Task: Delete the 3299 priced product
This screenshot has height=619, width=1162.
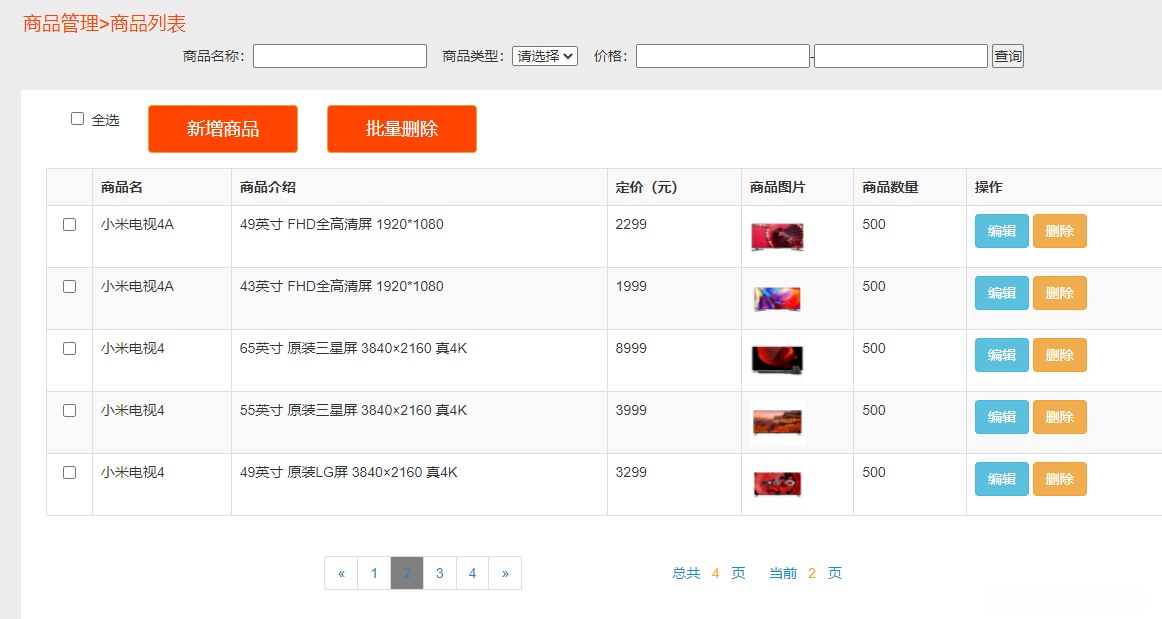Action: pos(1060,479)
